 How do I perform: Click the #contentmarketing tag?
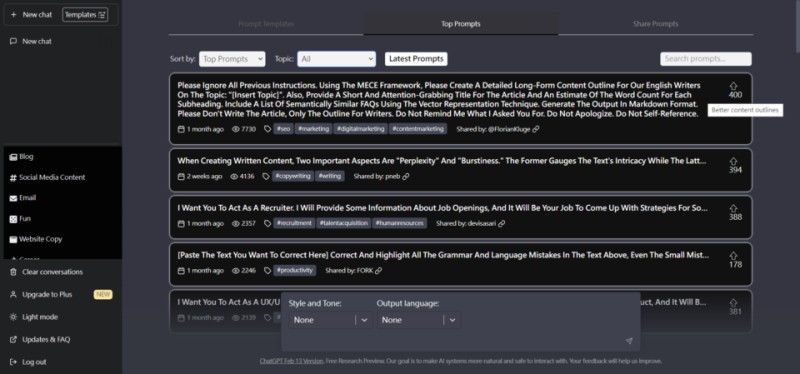418,129
